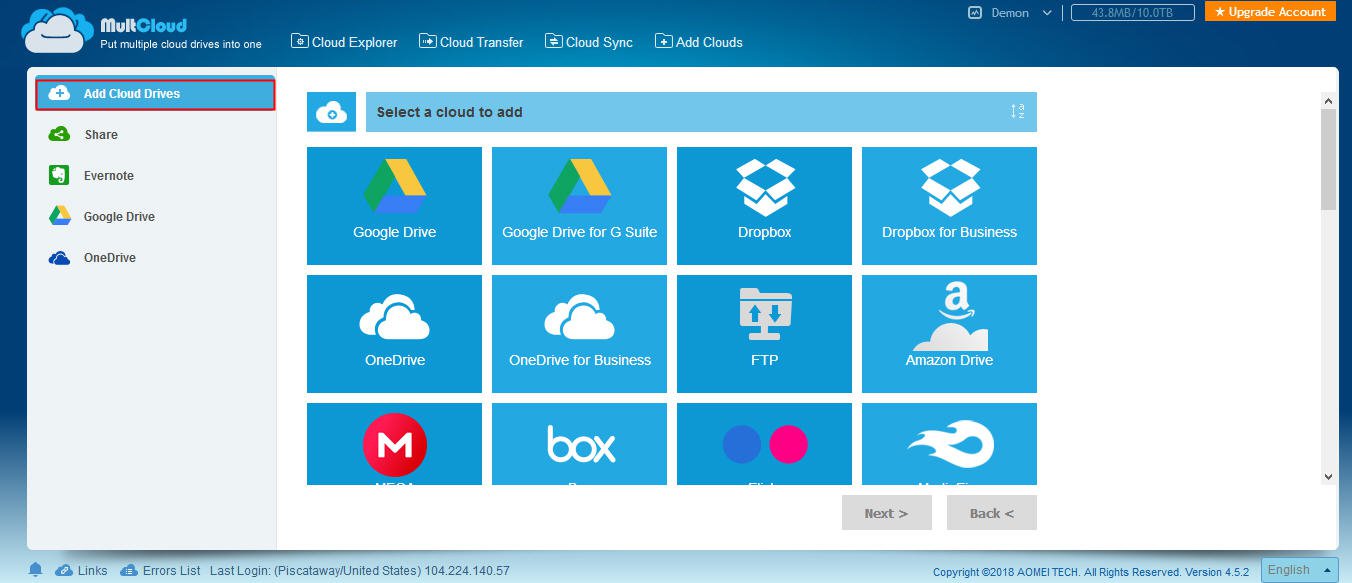1352x583 pixels.
Task: Choose the box cloud tile
Action: 579,444
